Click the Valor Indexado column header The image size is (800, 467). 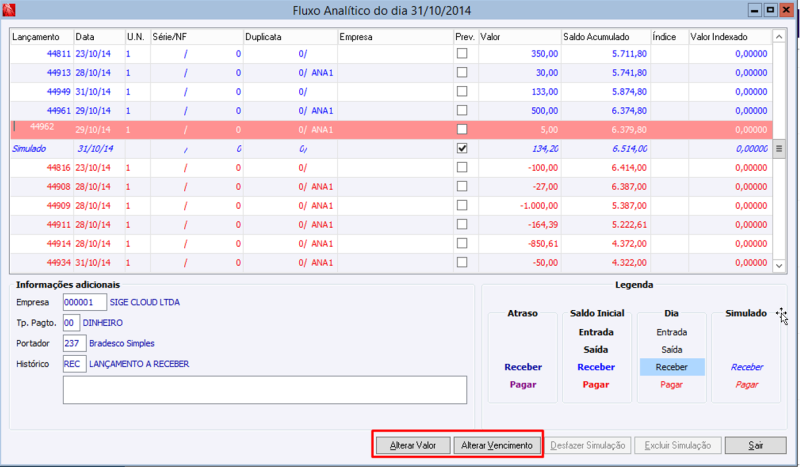point(730,37)
